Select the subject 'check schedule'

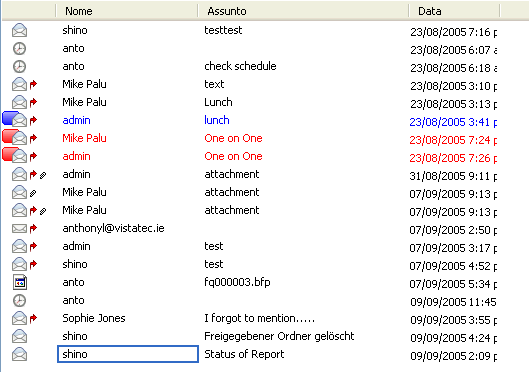pyautogui.click(x=240, y=66)
